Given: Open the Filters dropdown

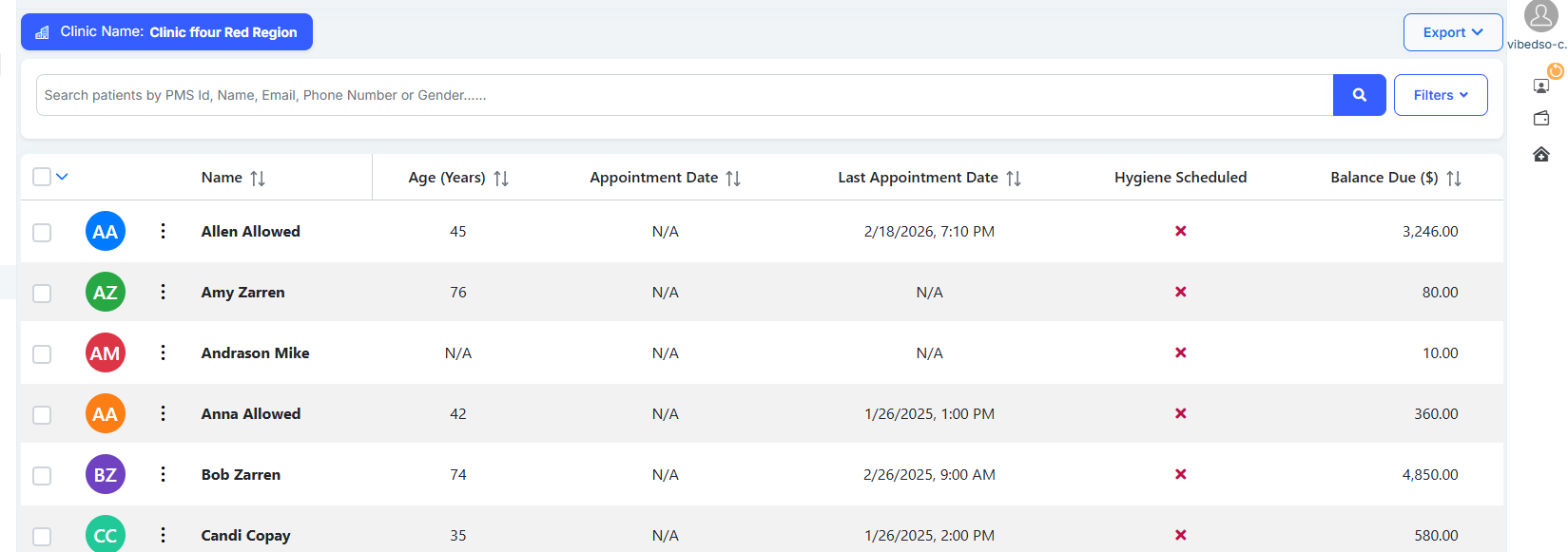Looking at the screenshot, I should coord(1440,95).
